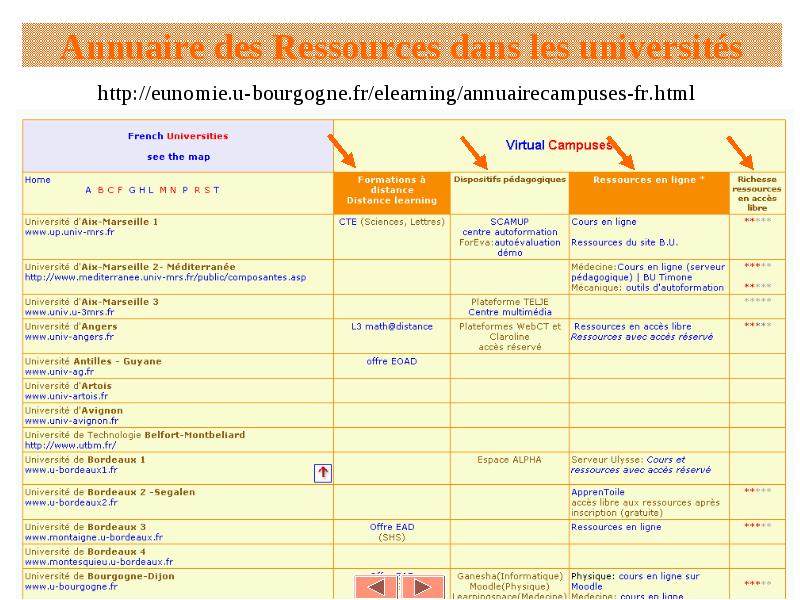Viewport: 800px width, 600px height.
Task: Follow 'centre autoformation' link
Action: [x=510, y=232]
